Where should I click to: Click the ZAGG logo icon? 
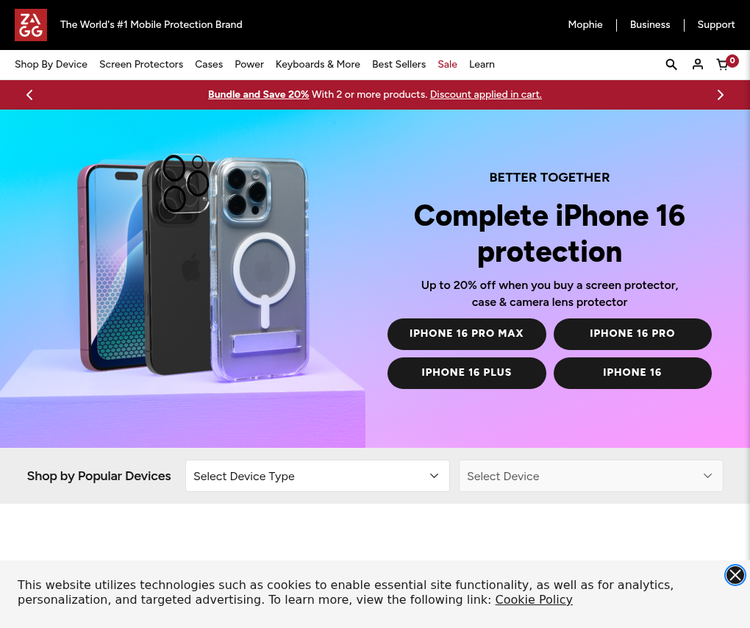[x=30, y=25]
